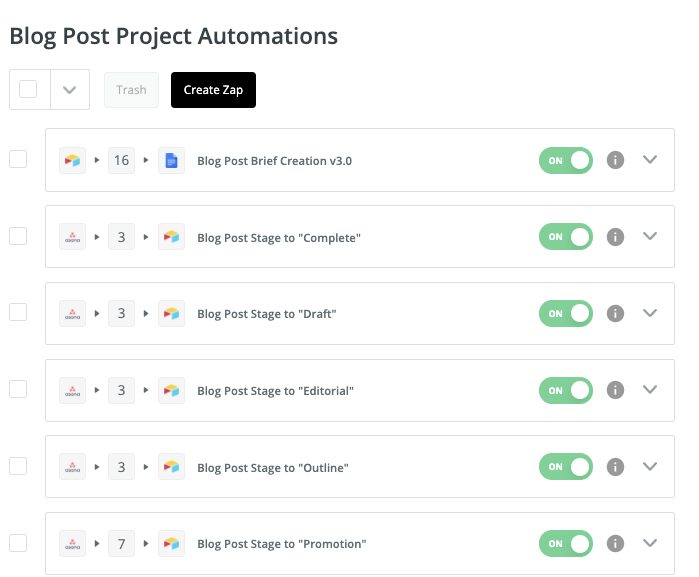
Task: Tick the checkbox beside the "Promotion" zap
Action: click(18, 543)
